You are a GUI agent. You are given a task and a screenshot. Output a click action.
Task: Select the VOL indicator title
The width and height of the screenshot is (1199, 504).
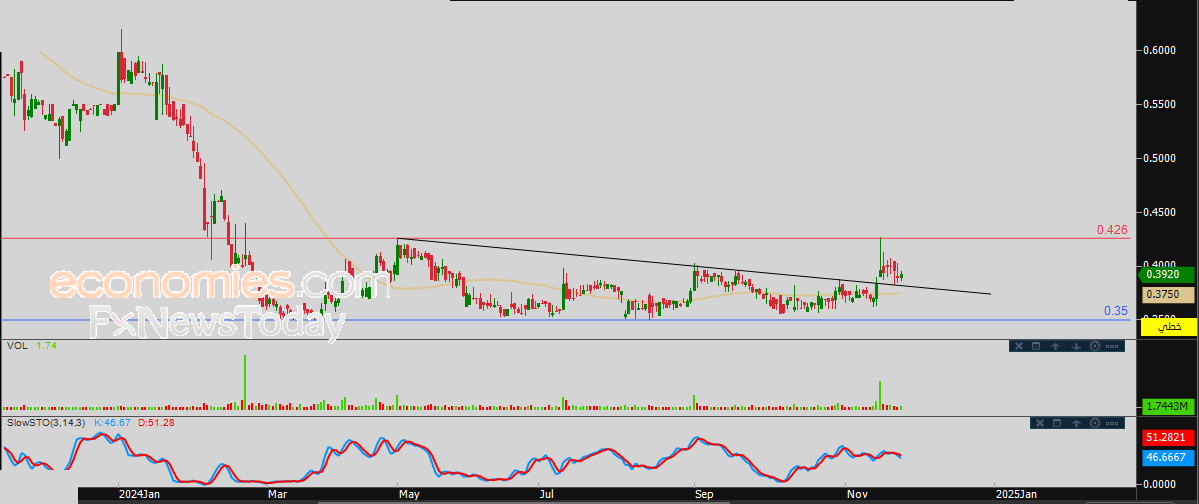tap(17, 346)
